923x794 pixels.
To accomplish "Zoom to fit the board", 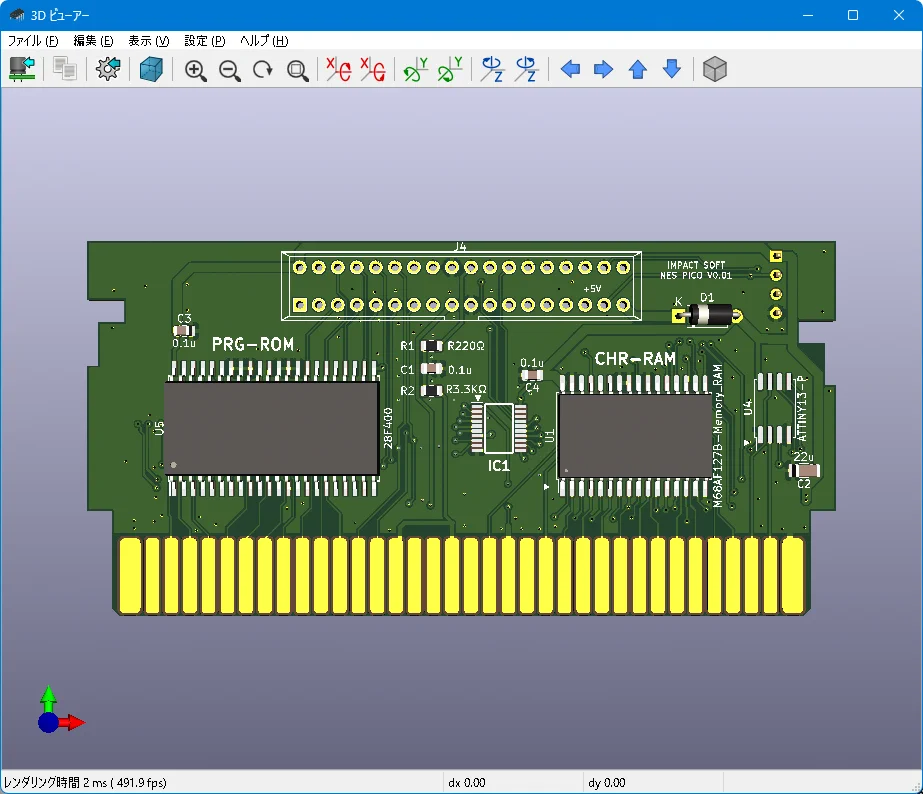I will pos(297,70).
